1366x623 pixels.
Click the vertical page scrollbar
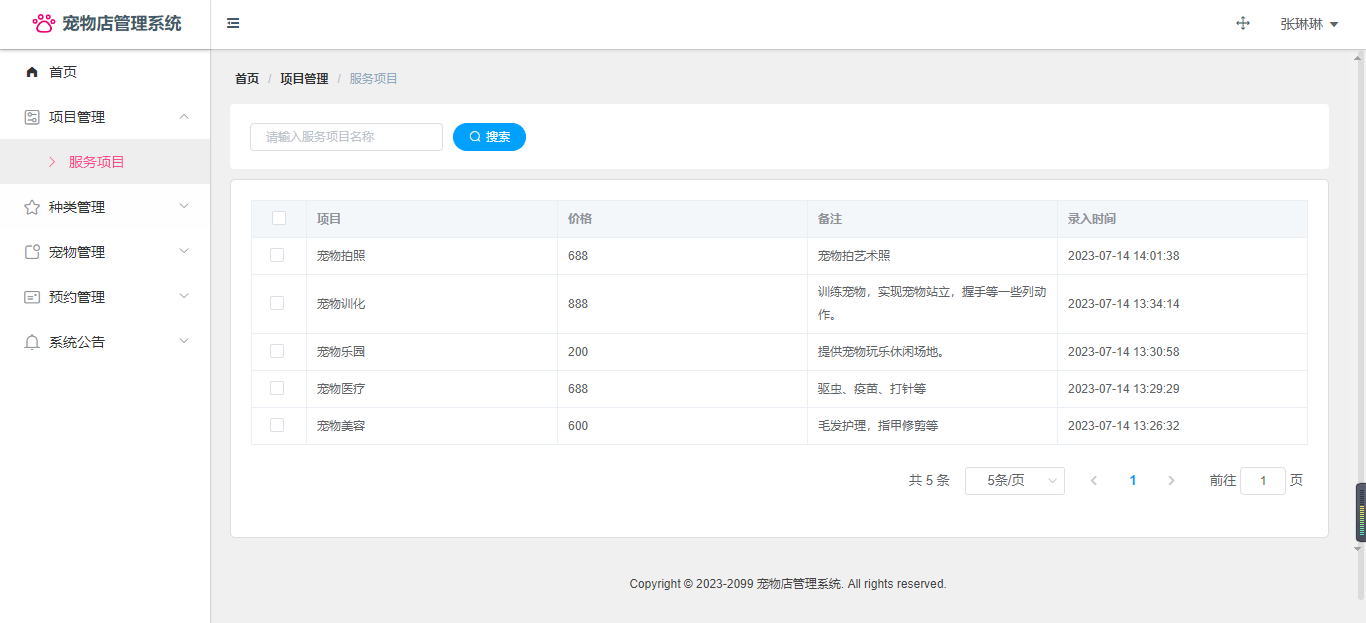(1358, 300)
